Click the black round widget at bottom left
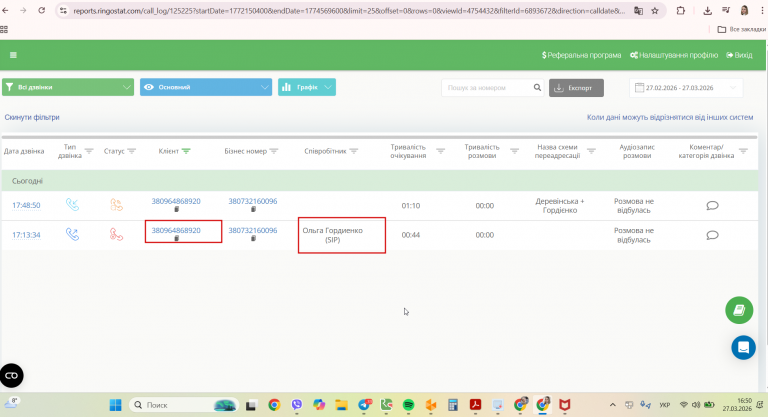The image size is (768, 417). [11, 375]
